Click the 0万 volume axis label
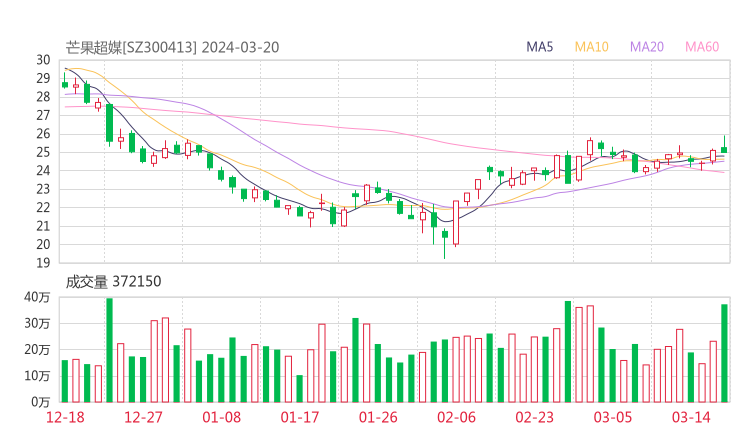 pyautogui.click(x=41, y=402)
